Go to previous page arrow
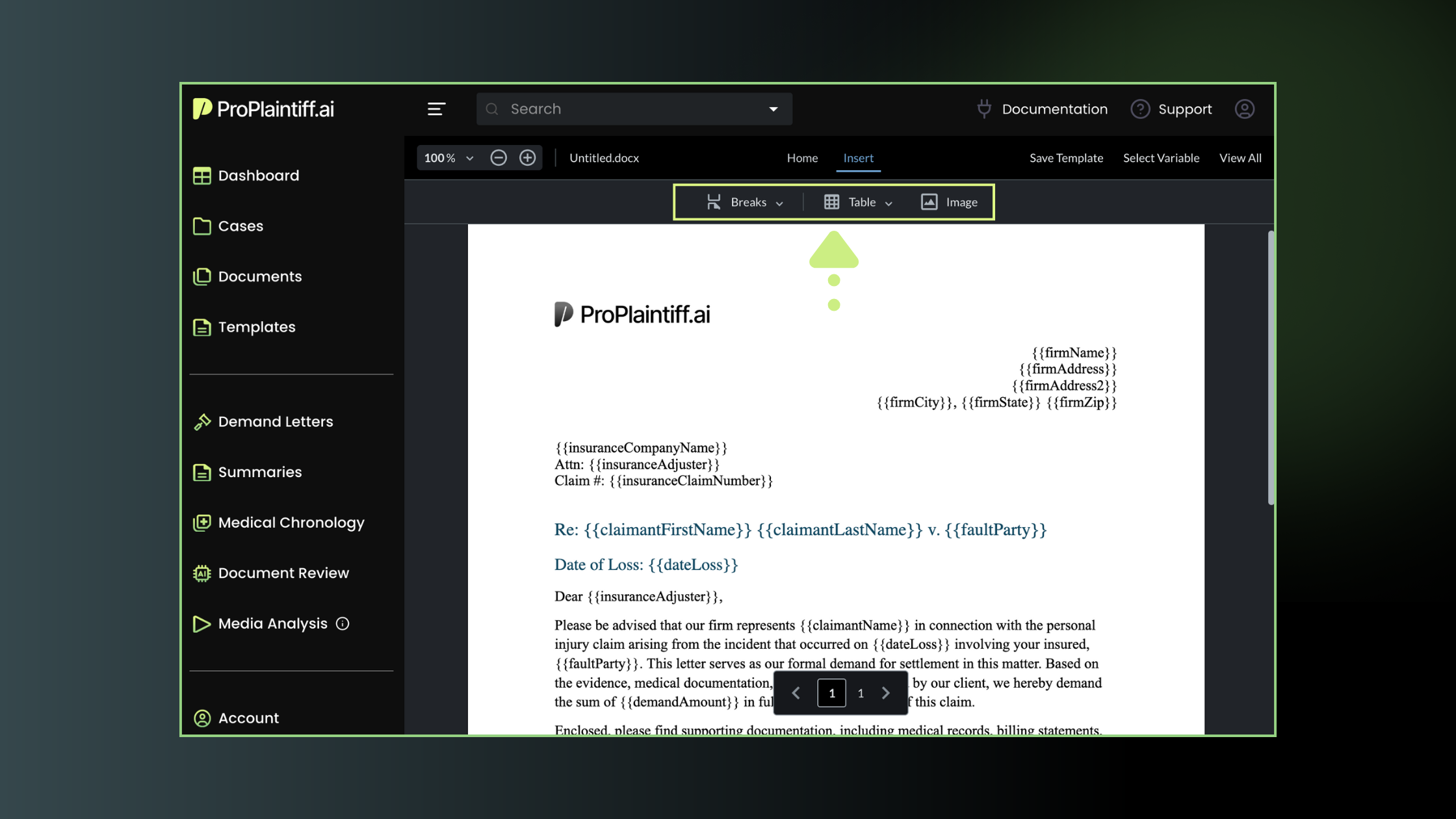The height and width of the screenshot is (819, 1456). [796, 693]
